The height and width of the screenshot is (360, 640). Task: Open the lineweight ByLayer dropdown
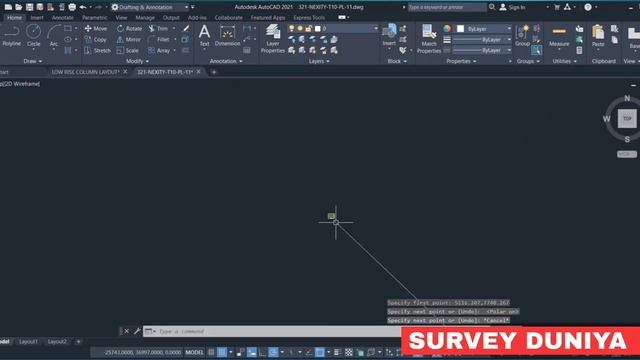point(482,40)
